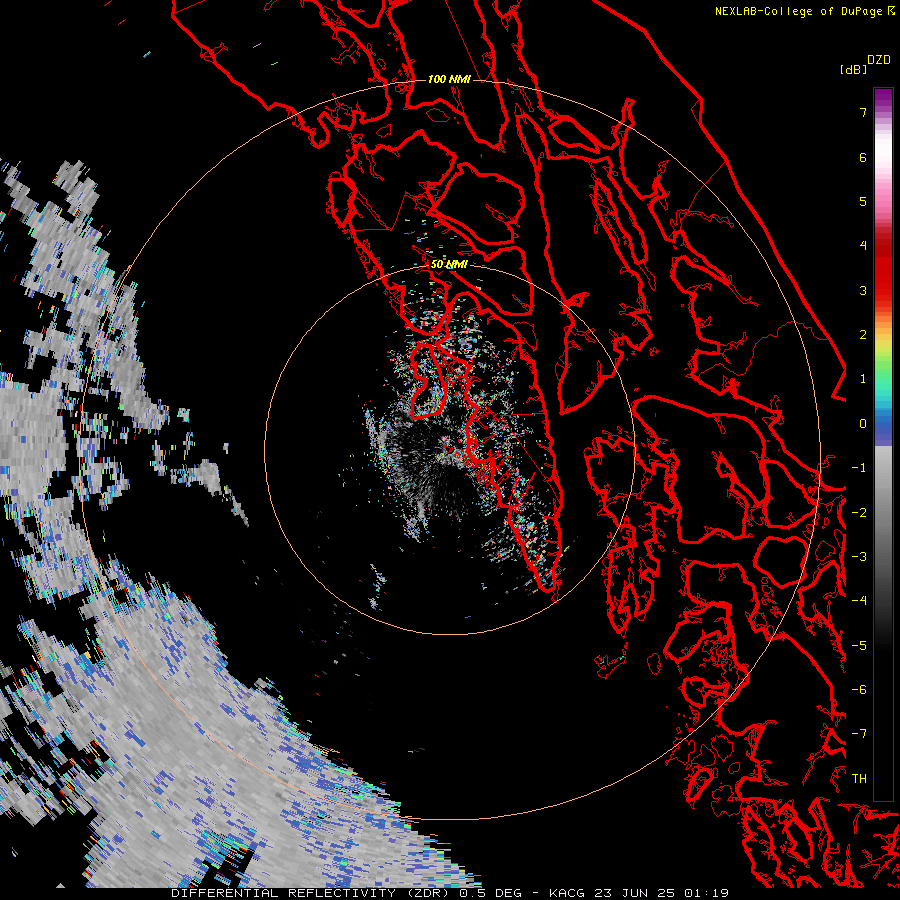Click the 3 dB color scale tick
900x900 pixels.
pyautogui.click(x=863, y=290)
